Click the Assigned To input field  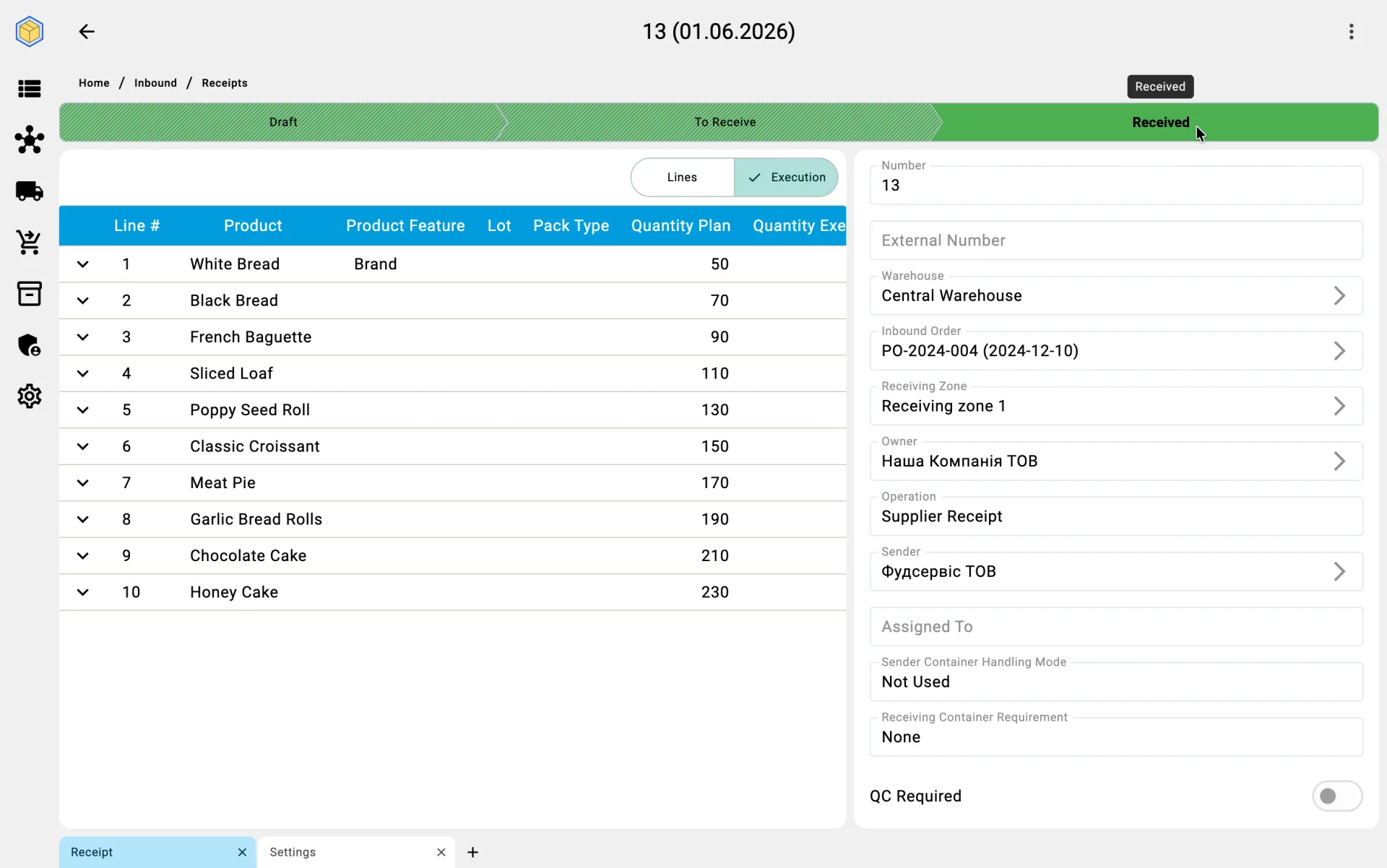click(x=1116, y=627)
